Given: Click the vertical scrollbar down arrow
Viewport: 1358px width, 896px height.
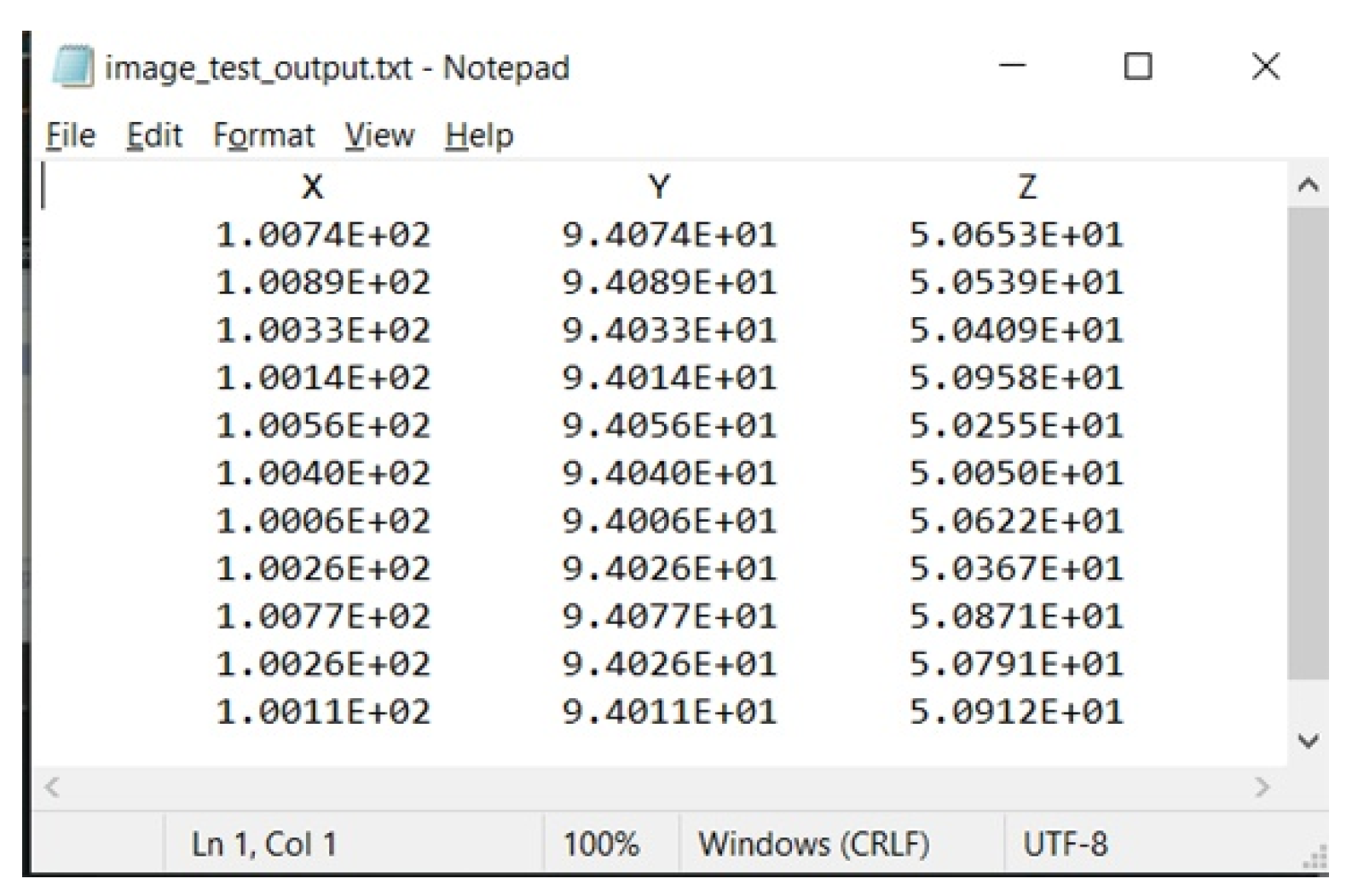Looking at the screenshot, I should 1308,741.
